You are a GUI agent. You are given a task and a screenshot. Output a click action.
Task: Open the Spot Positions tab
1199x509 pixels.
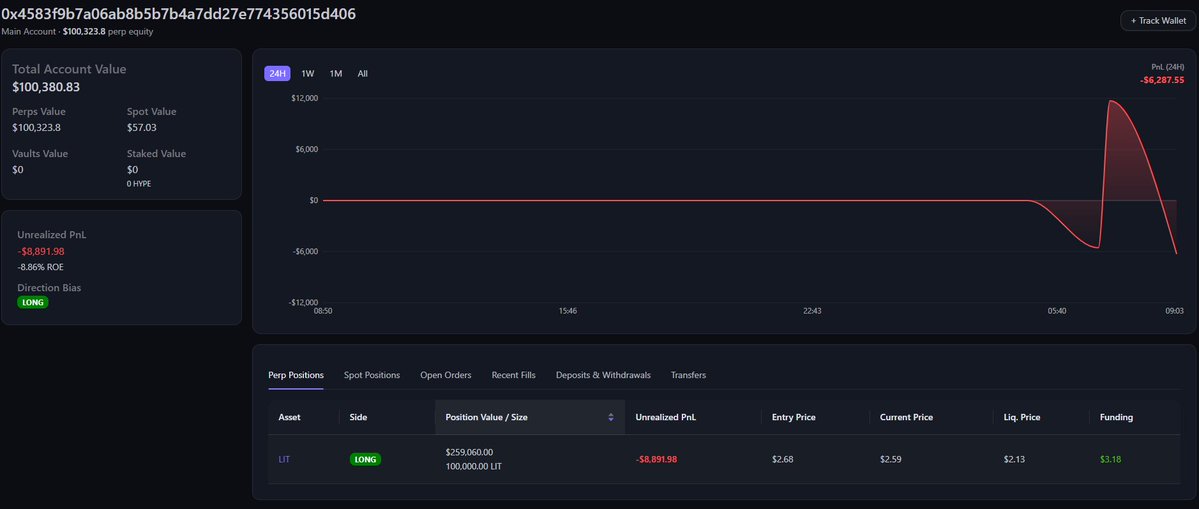point(372,375)
